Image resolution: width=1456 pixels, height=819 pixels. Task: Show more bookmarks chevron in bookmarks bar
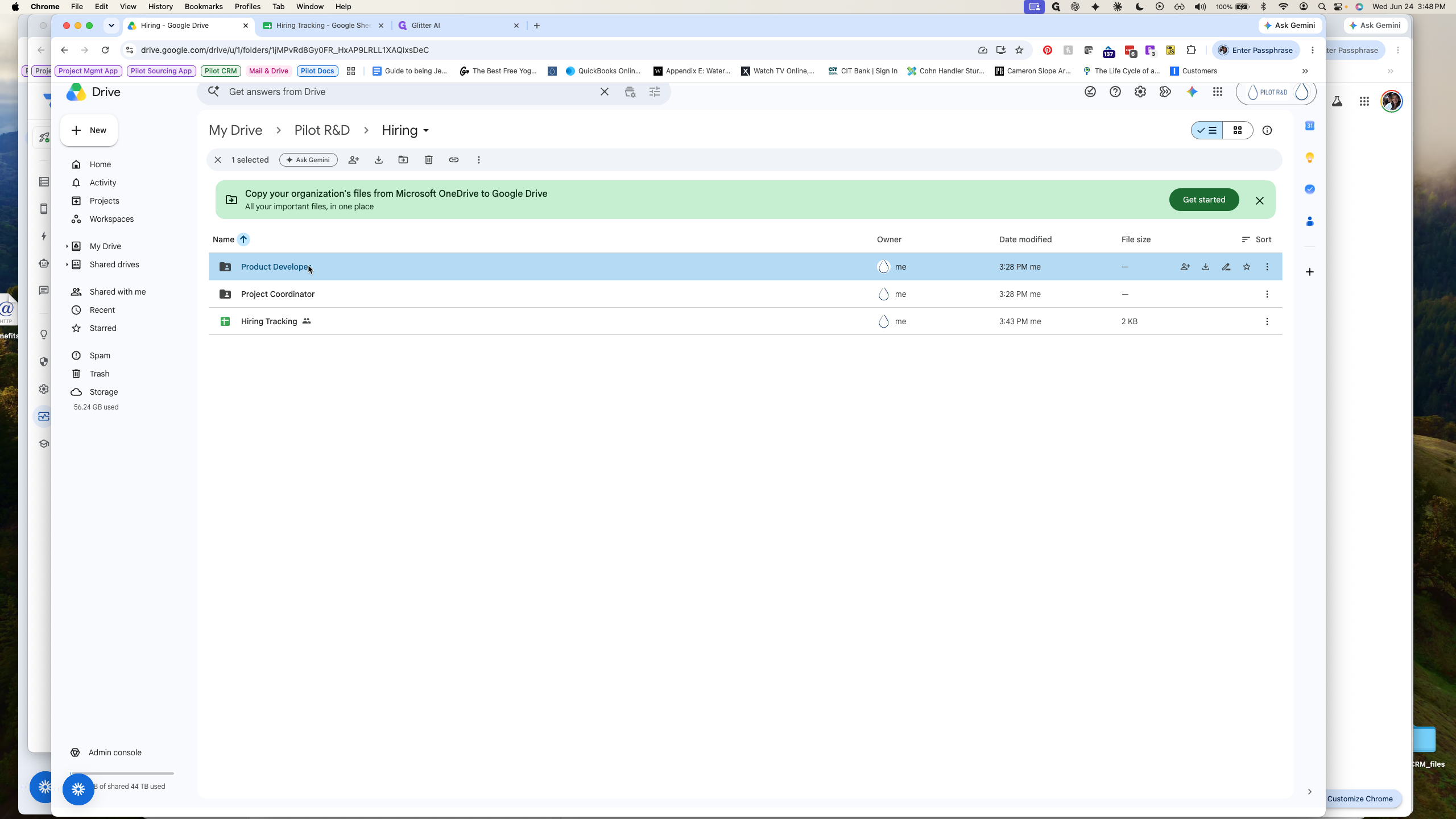point(1305,71)
